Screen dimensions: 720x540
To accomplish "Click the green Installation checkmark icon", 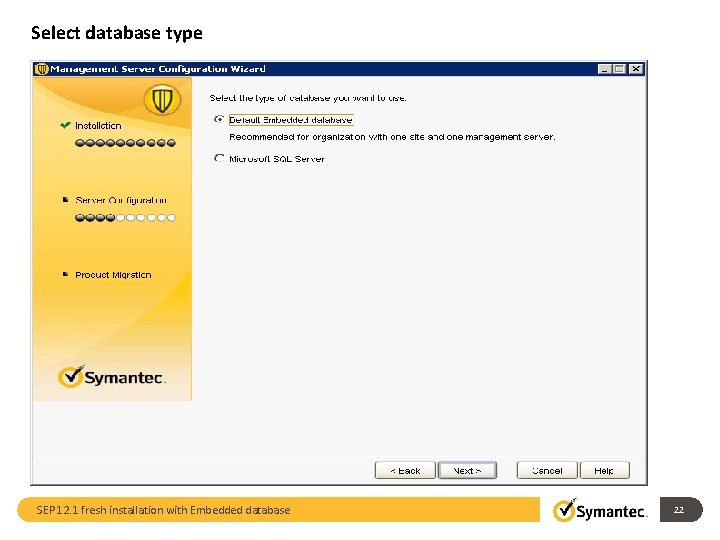I will [x=65, y=125].
